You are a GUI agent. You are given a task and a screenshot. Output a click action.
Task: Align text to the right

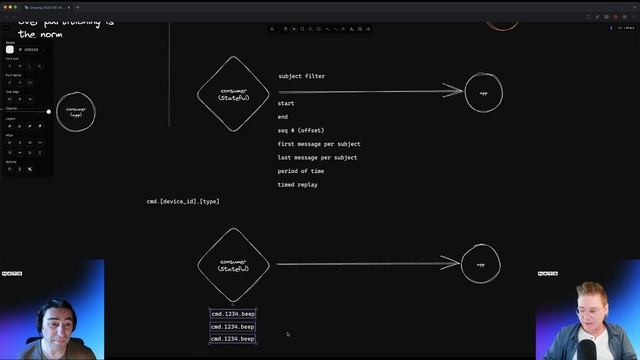(x=30, y=99)
